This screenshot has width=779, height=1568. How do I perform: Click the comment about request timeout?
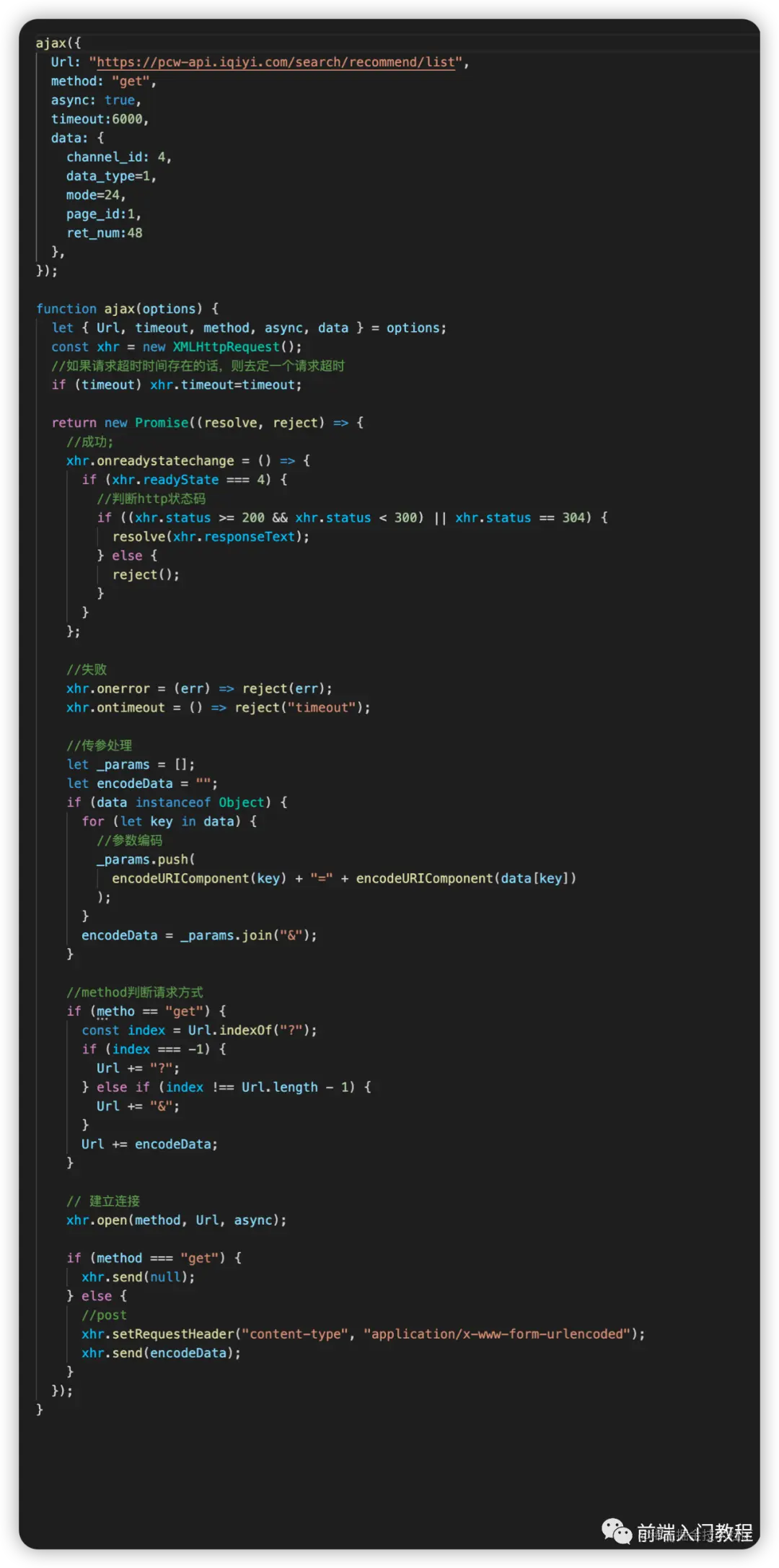click(198, 366)
